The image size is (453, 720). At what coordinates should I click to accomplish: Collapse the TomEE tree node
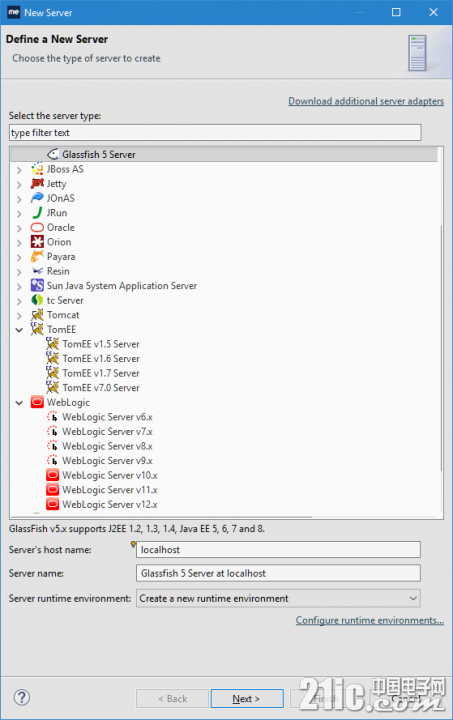pos(19,330)
